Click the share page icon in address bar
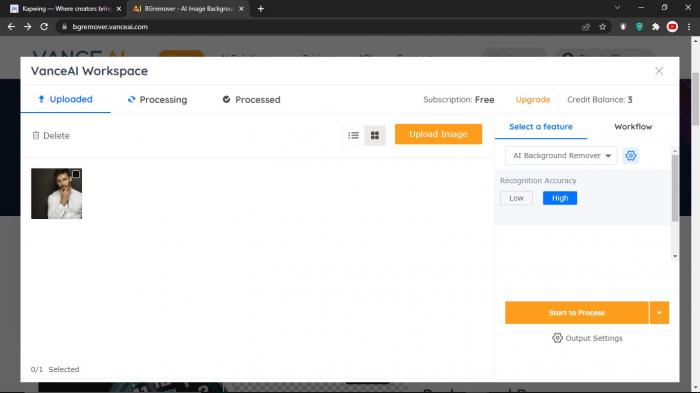This screenshot has height=393, width=700. coord(586,27)
